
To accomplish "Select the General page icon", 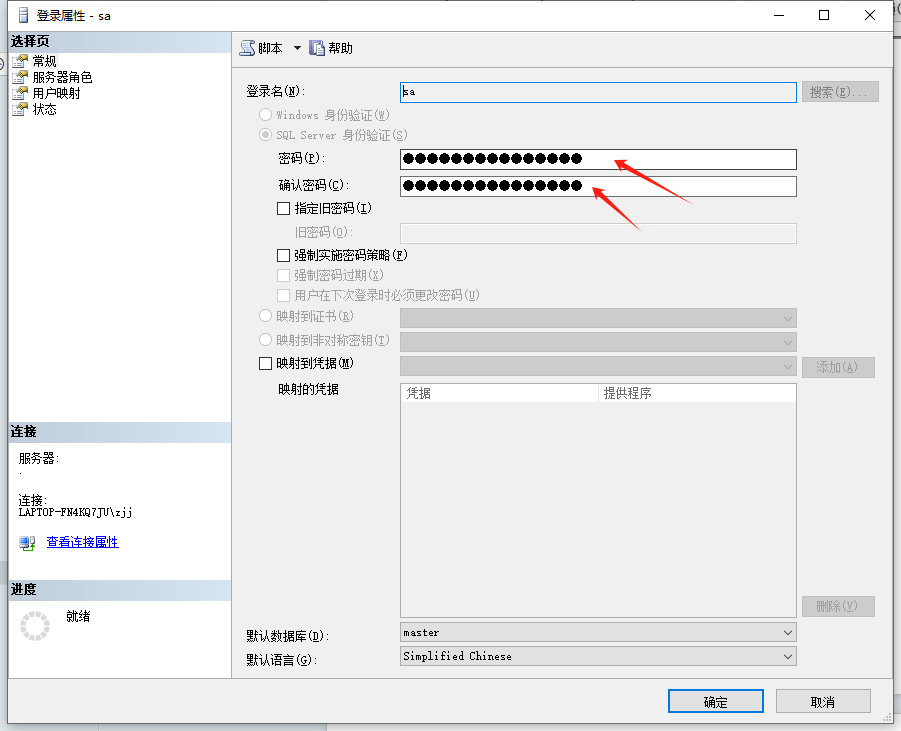I will (19, 61).
